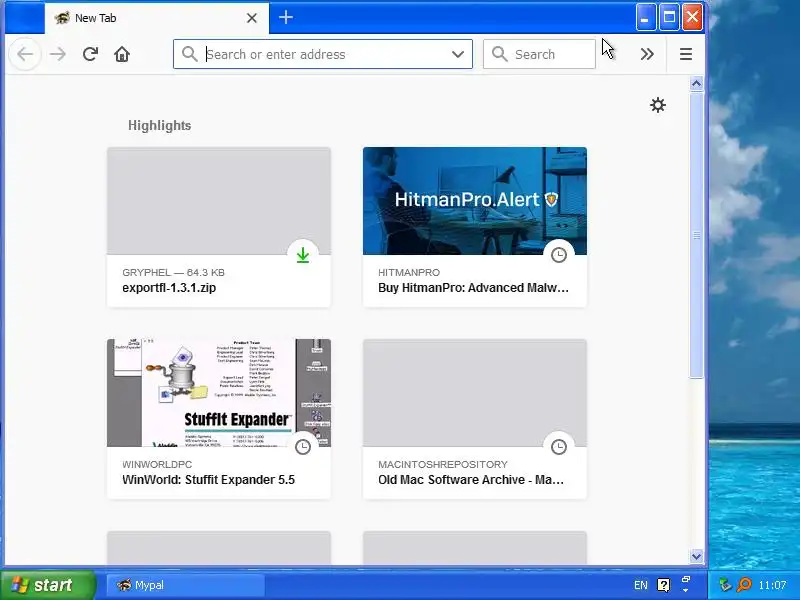Open the Stuffit Expander thumbnail
The image size is (800, 600).
219,393
